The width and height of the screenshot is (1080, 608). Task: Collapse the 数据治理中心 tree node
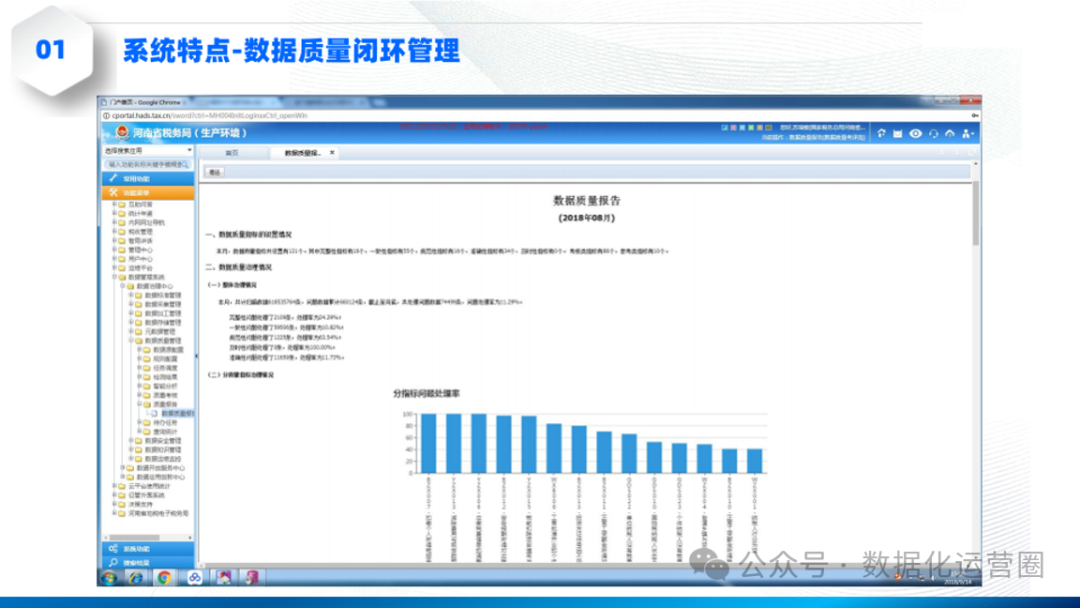click(123, 286)
